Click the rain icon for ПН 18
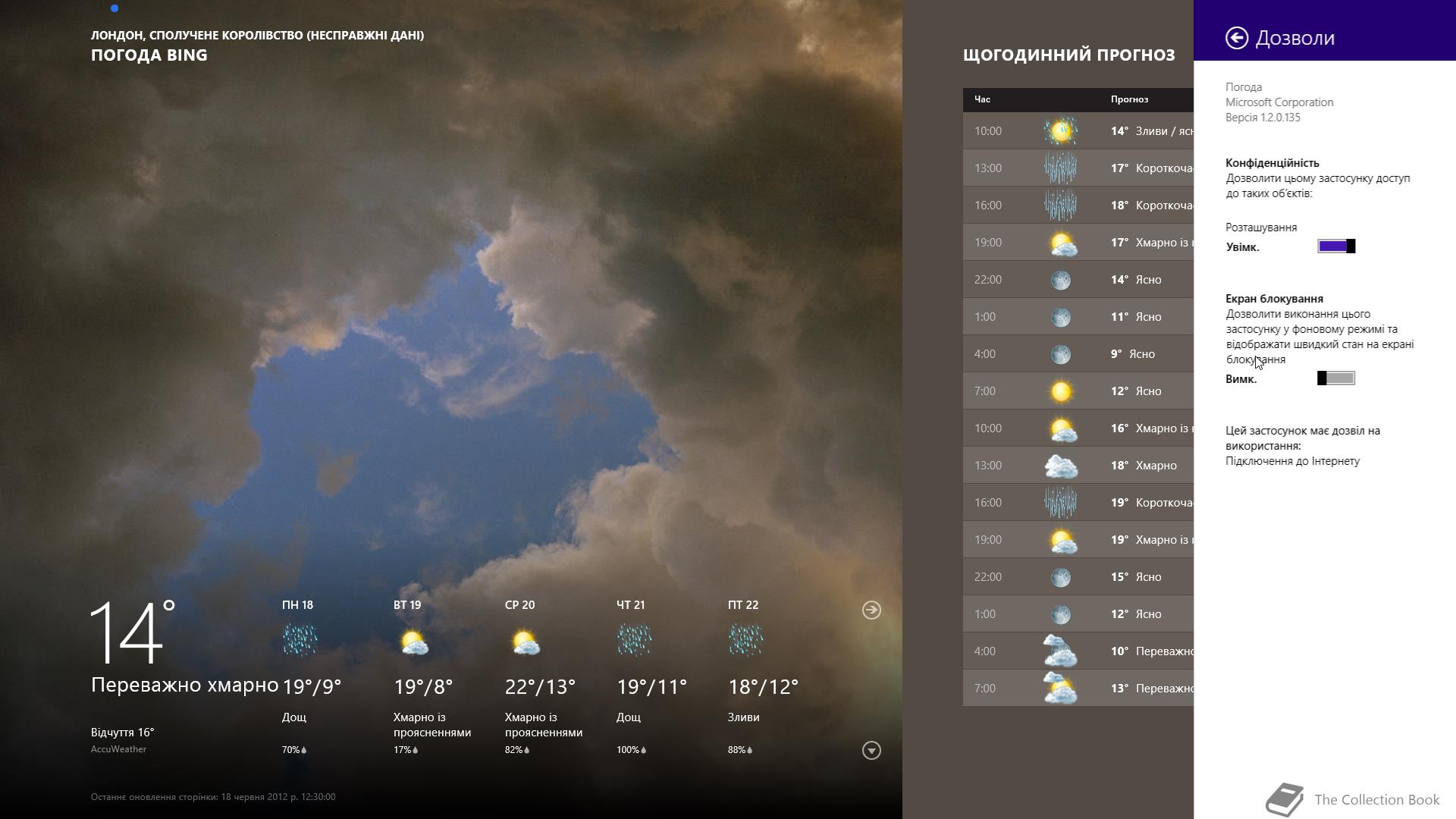 point(300,641)
